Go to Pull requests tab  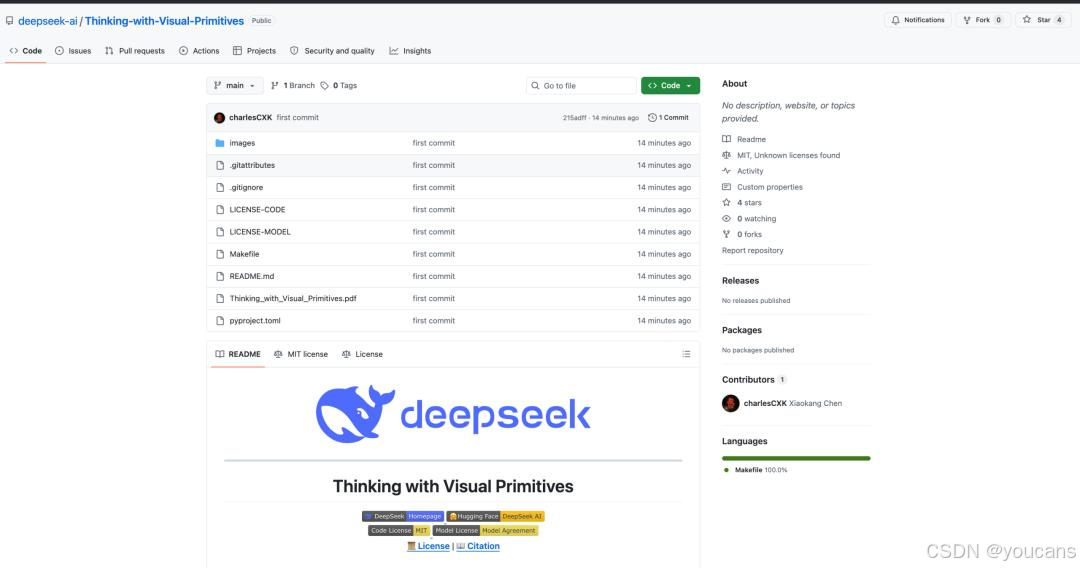click(x=135, y=51)
